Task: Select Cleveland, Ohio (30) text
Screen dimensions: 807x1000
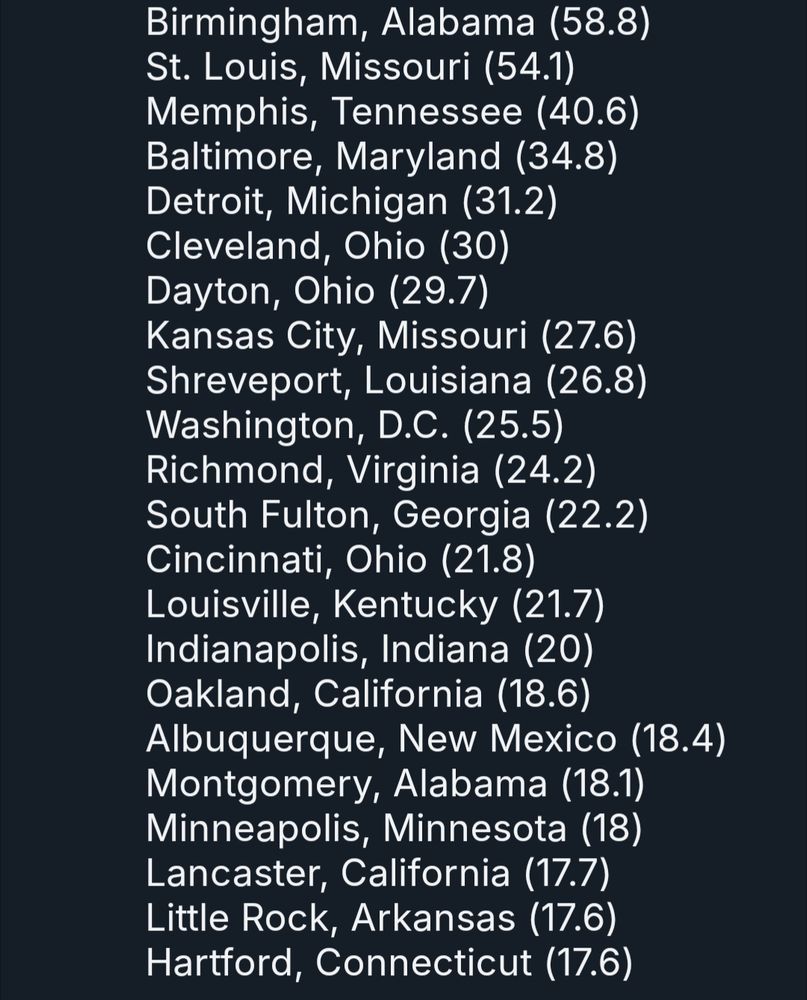Action: tap(328, 246)
